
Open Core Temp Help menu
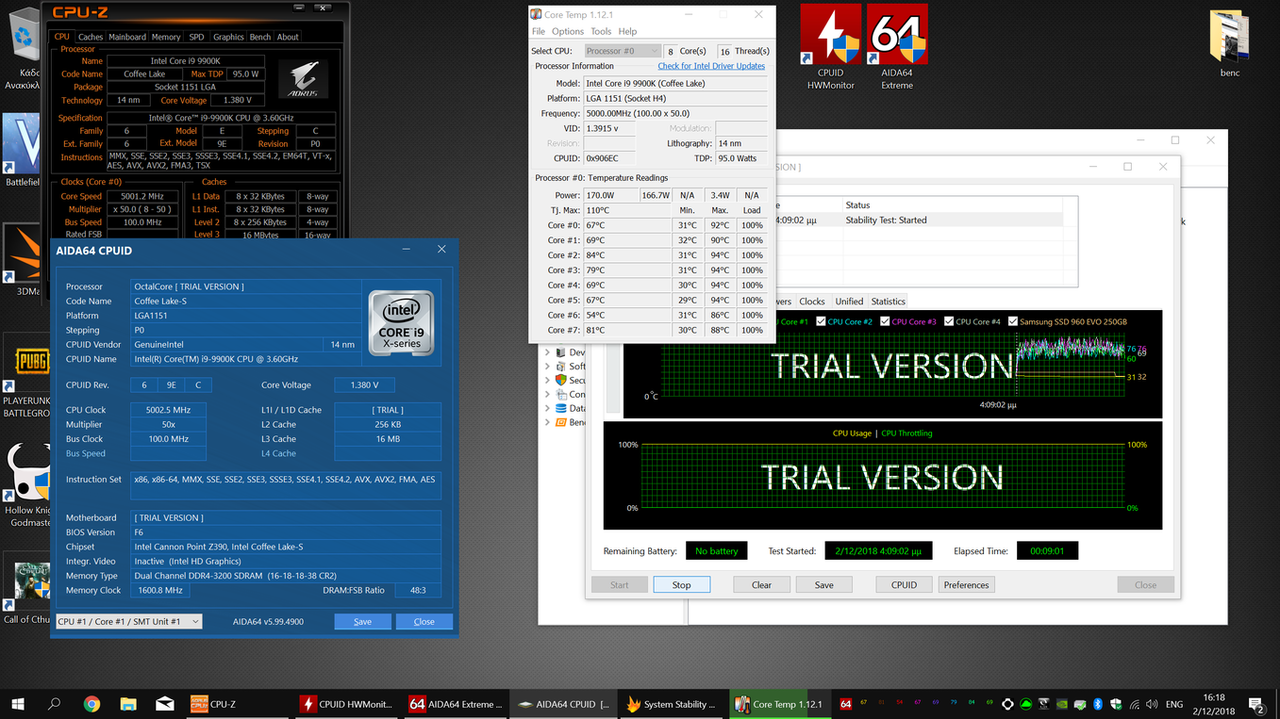(628, 31)
